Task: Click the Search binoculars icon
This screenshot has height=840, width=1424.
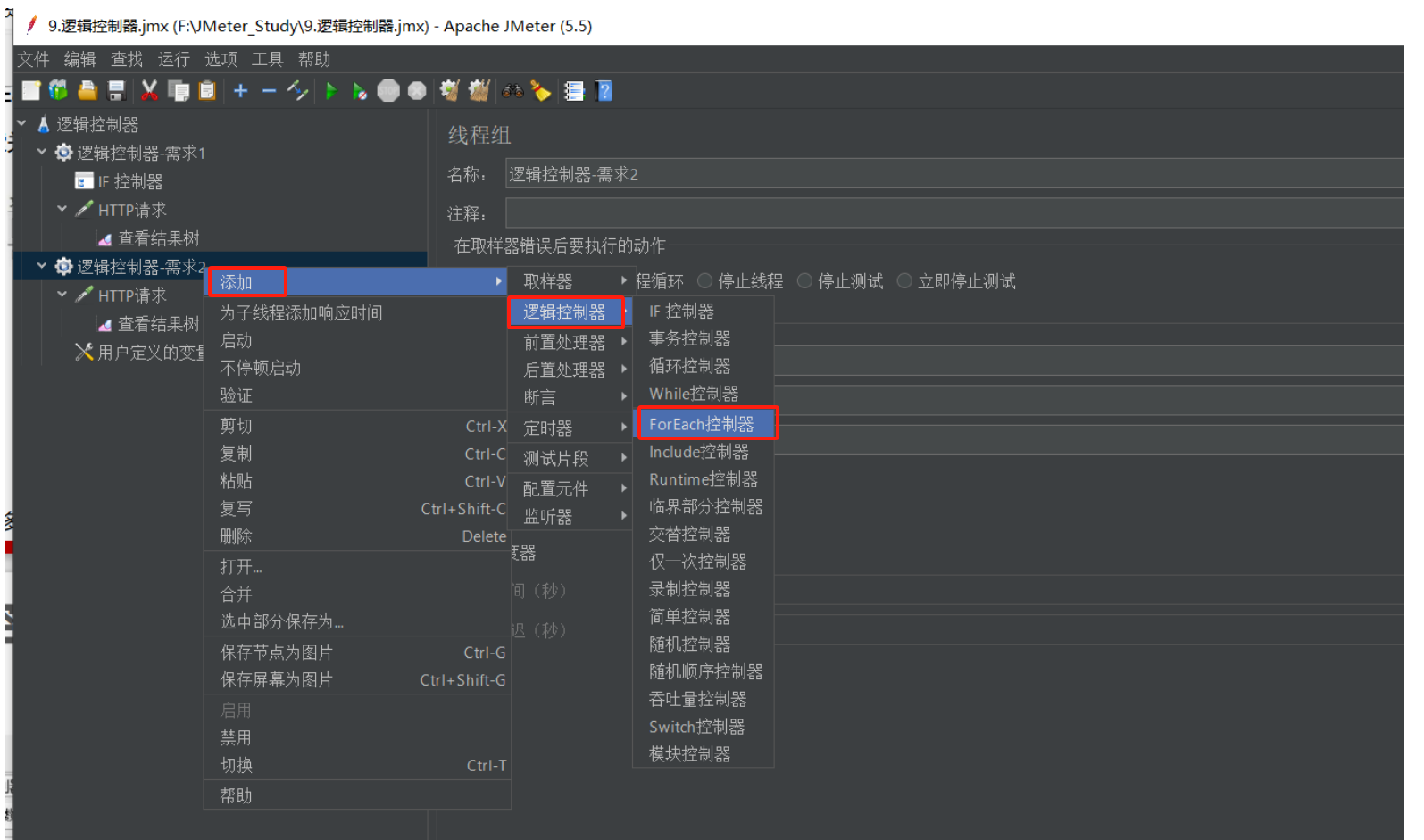Action: pos(512,91)
